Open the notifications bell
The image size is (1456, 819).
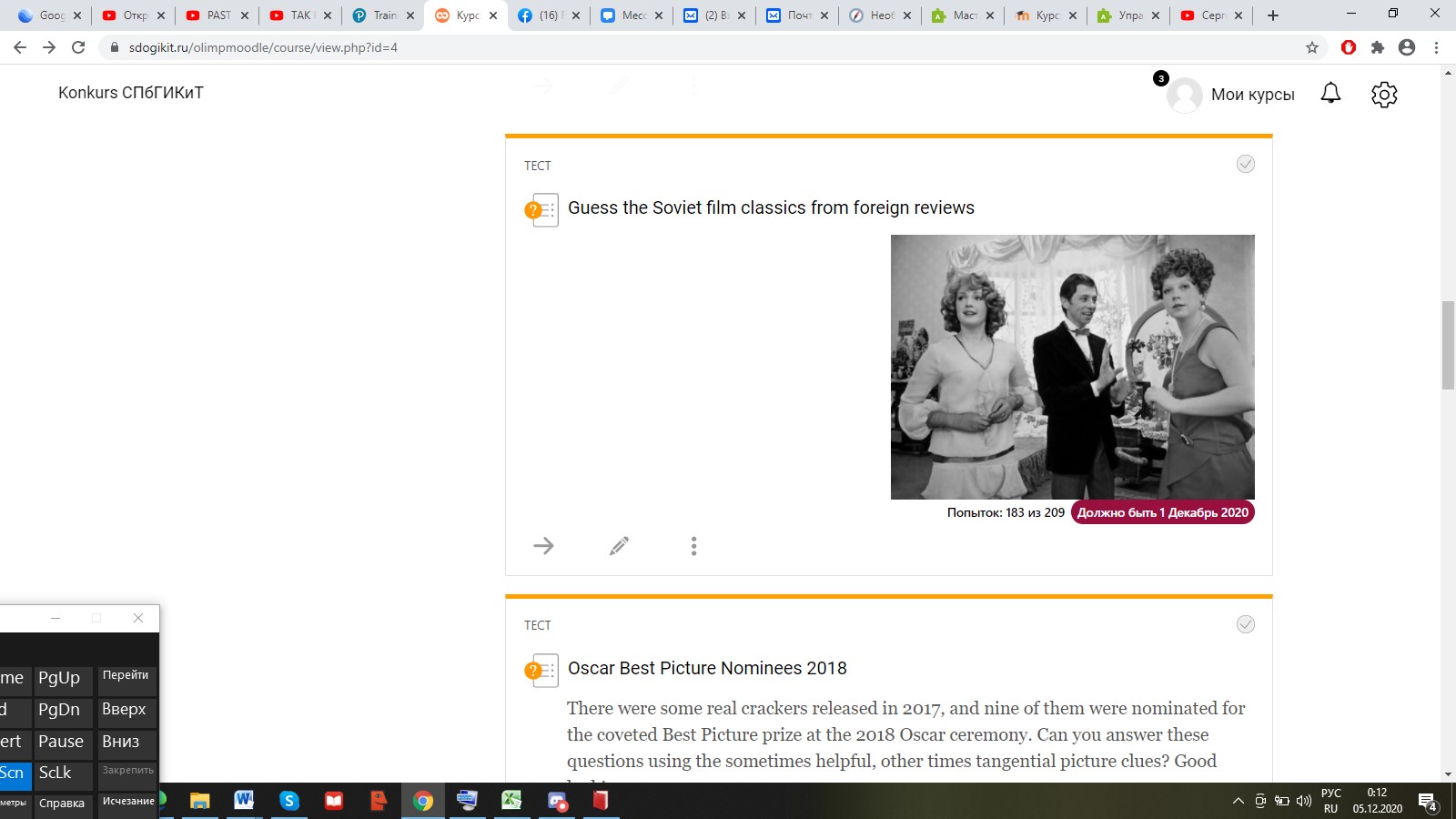point(1330,93)
